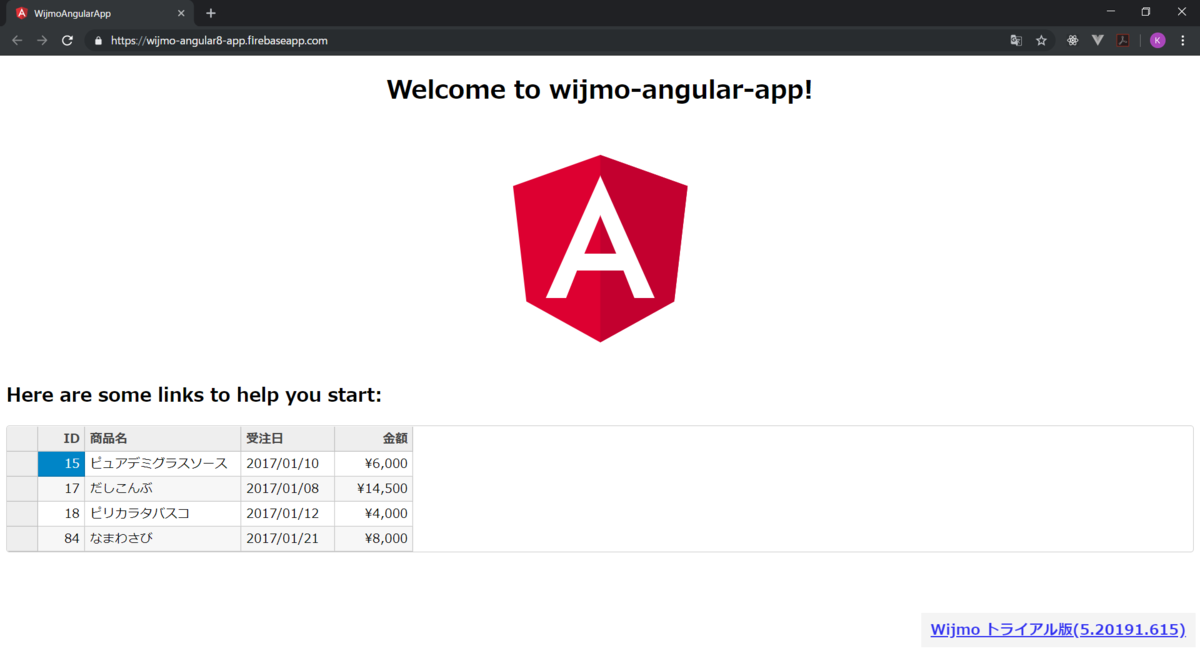Select date cell 2017/01/10
Viewport: 1200px width, 651px height.
[x=288, y=463]
